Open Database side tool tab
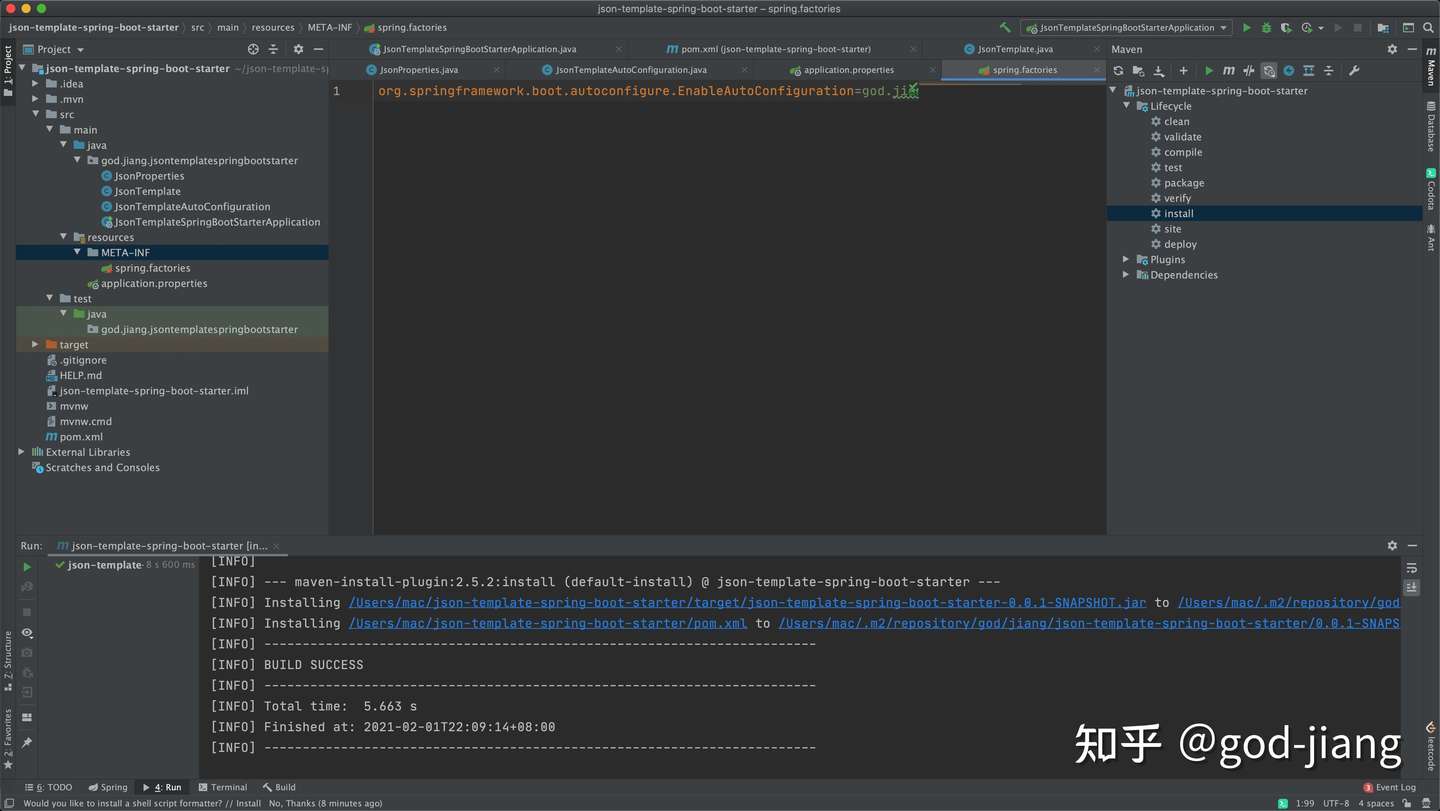This screenshot has width=1440, height=811. point(1430,127)
